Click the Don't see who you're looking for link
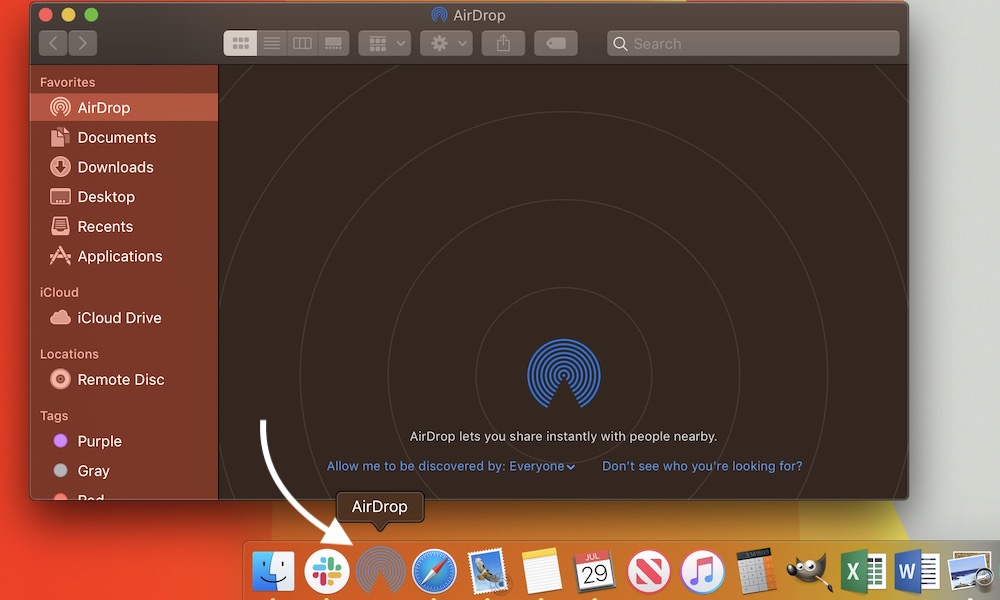The image size is (1000, 600). click(702, 466)
